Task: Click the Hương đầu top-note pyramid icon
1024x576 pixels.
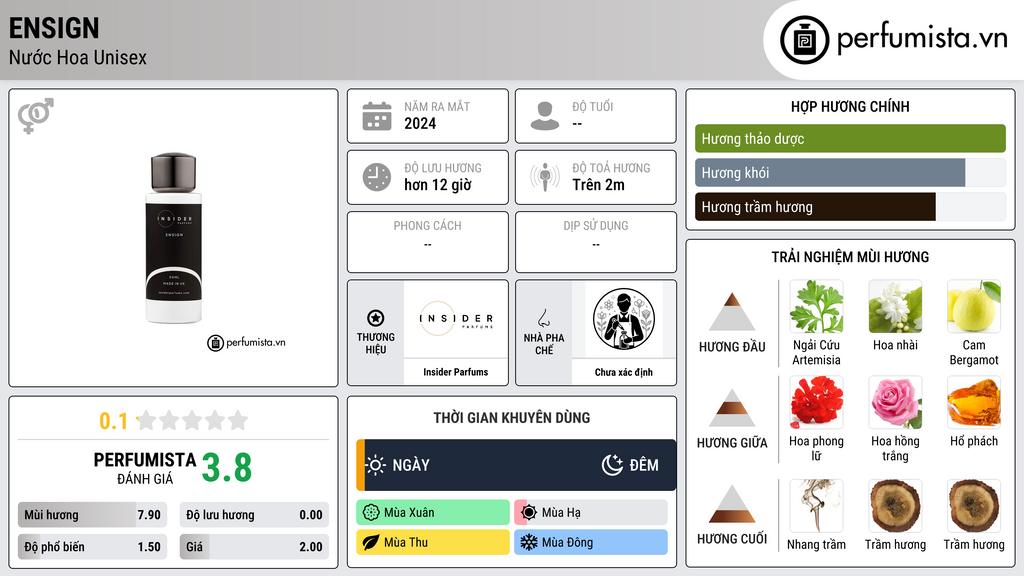Action: (x=732, y=312)
